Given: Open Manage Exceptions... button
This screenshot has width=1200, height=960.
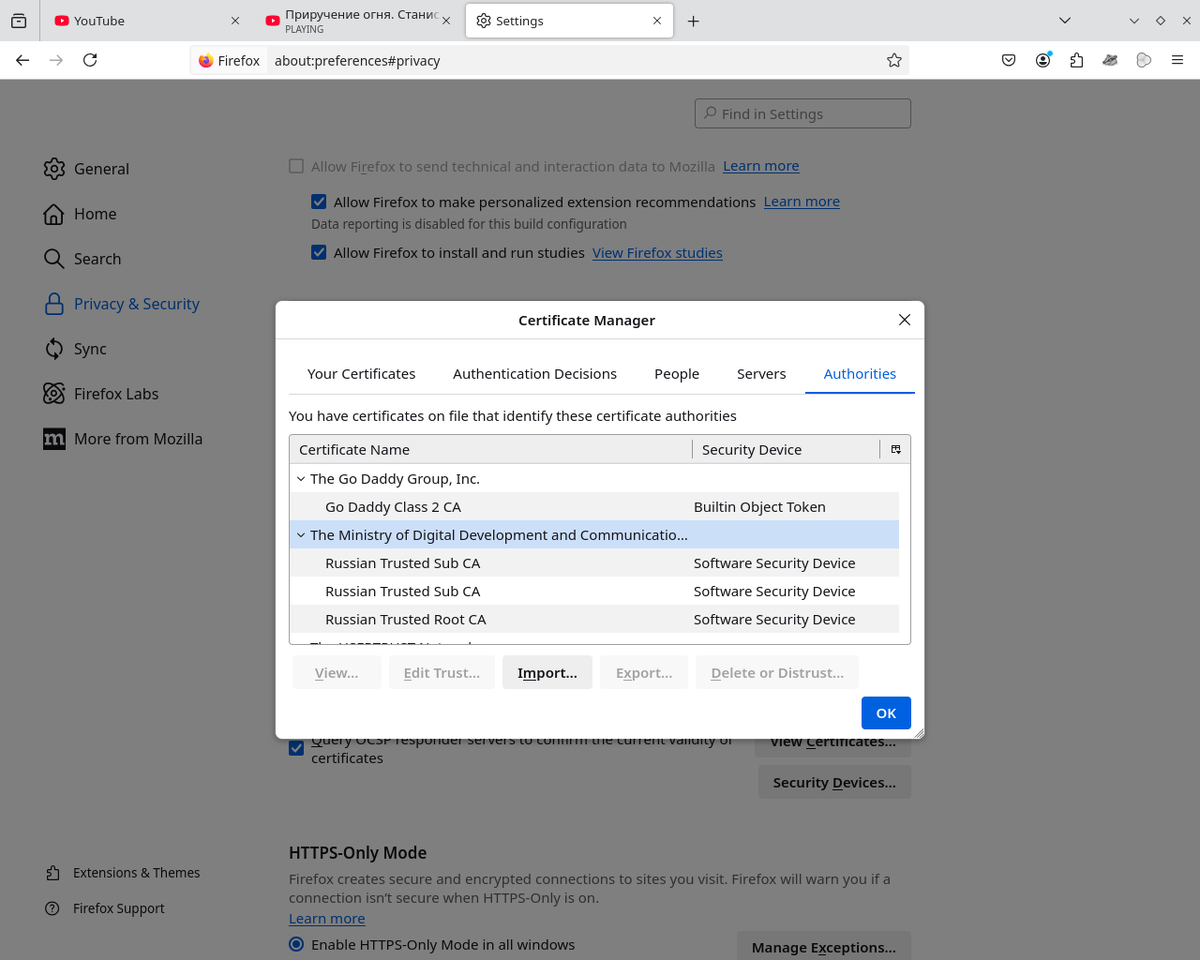Looking at the screenshot, I should pos(824,947).
